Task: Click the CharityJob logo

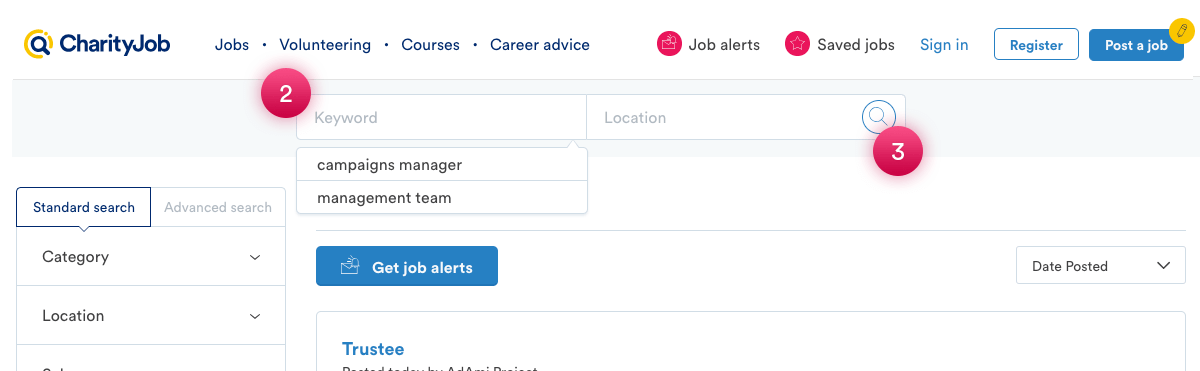Action: [x=97, y=45]
